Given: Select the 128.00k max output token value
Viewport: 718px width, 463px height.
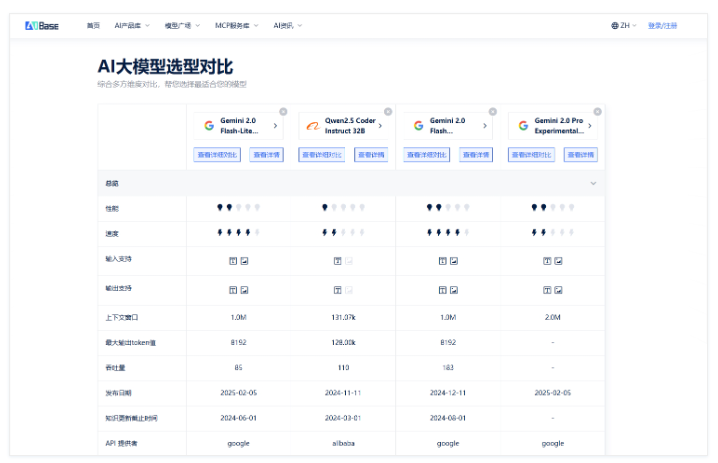Looking at the screenshot, I should (343, 343).
